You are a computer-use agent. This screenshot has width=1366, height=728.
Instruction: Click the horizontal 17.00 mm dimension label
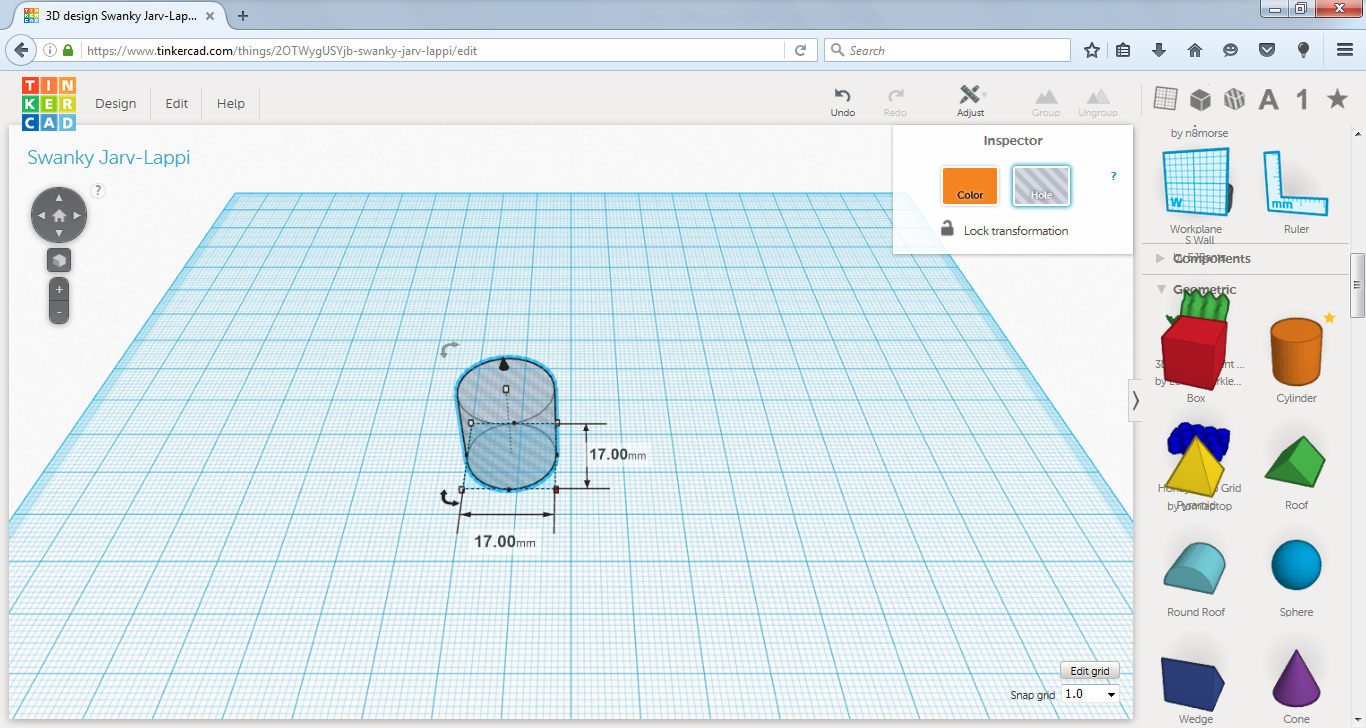coord(504,542)
